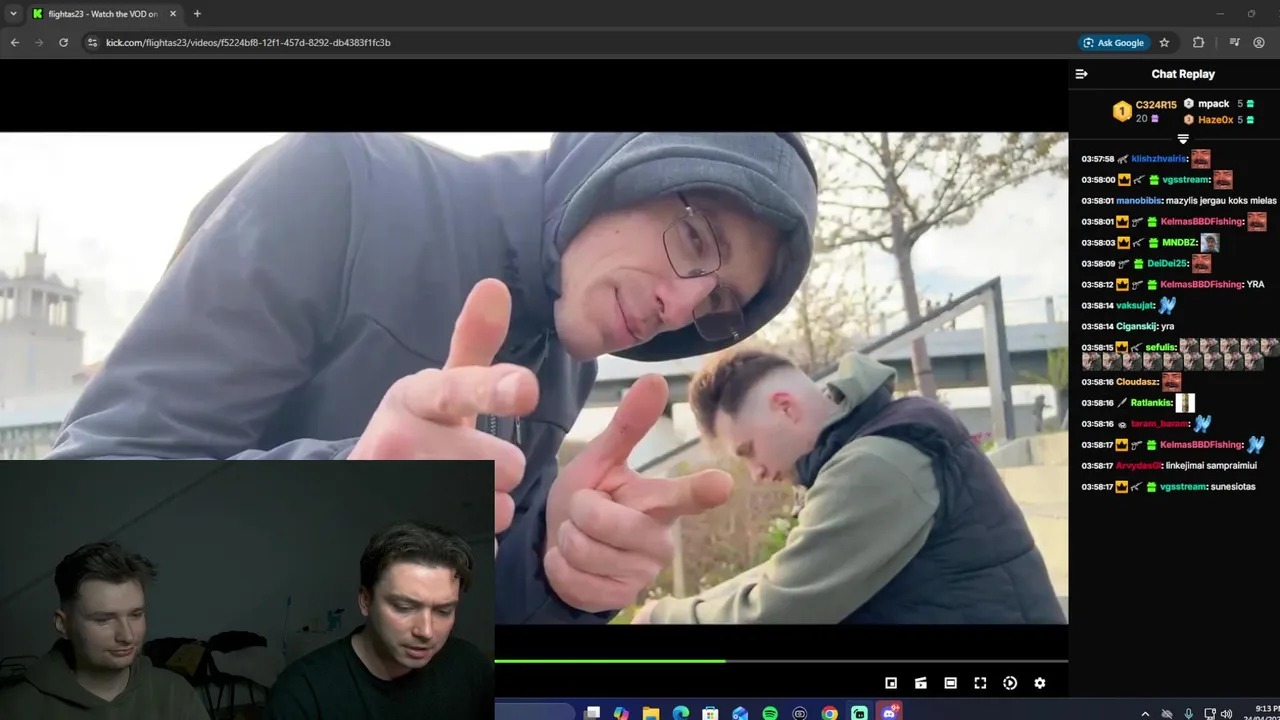
Task: Expand the gift leaderboard arrow
Action: pos(1183,139)
